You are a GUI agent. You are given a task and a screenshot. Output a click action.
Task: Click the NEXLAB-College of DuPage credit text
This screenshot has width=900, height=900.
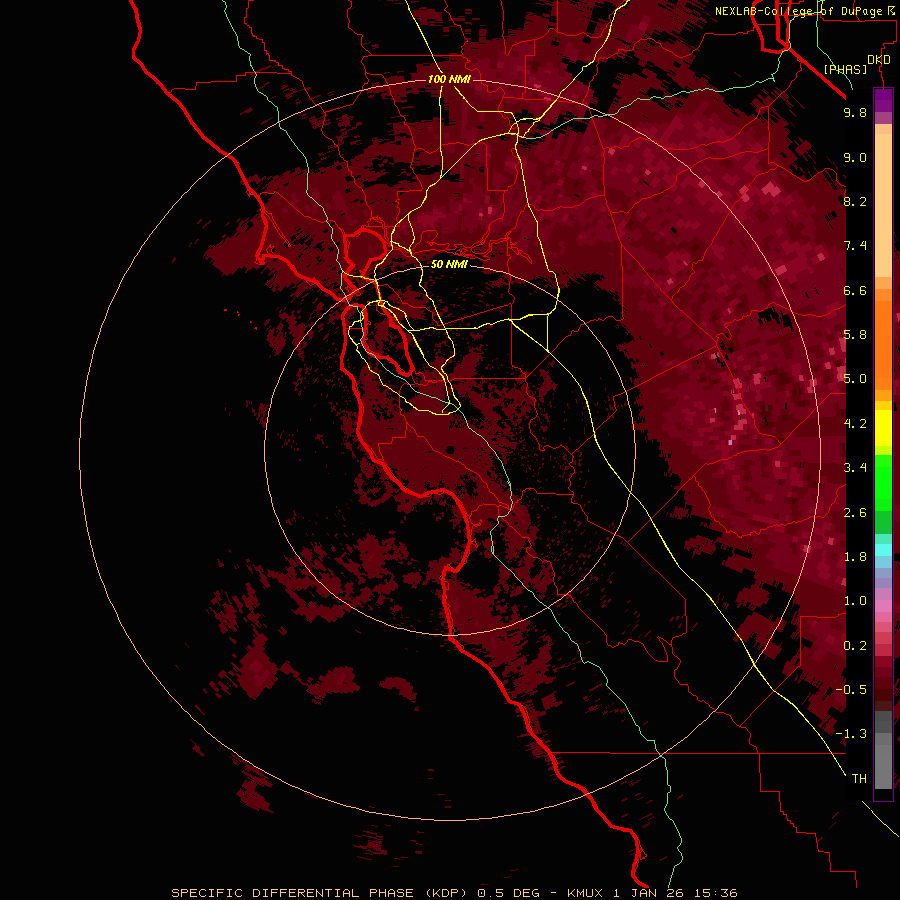point(804,11)
